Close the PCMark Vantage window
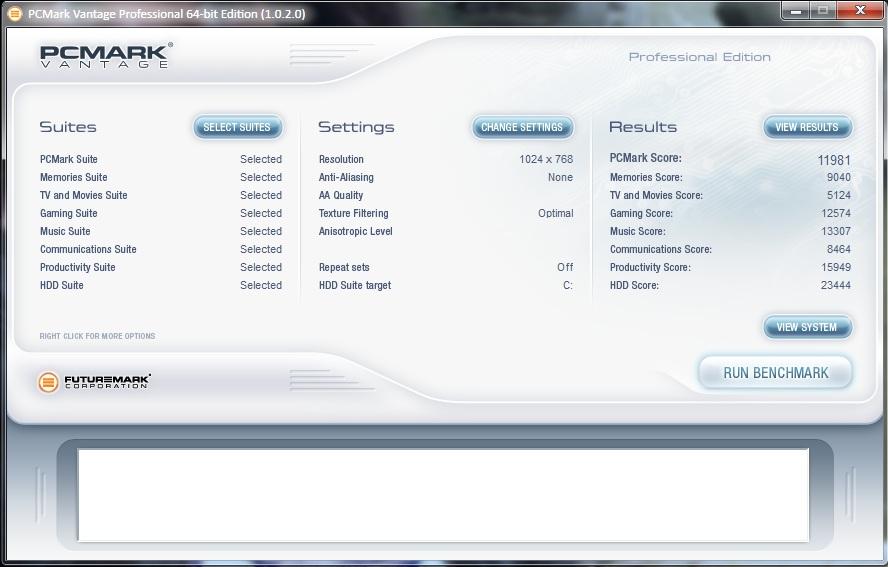 click(x=860, y=11)
